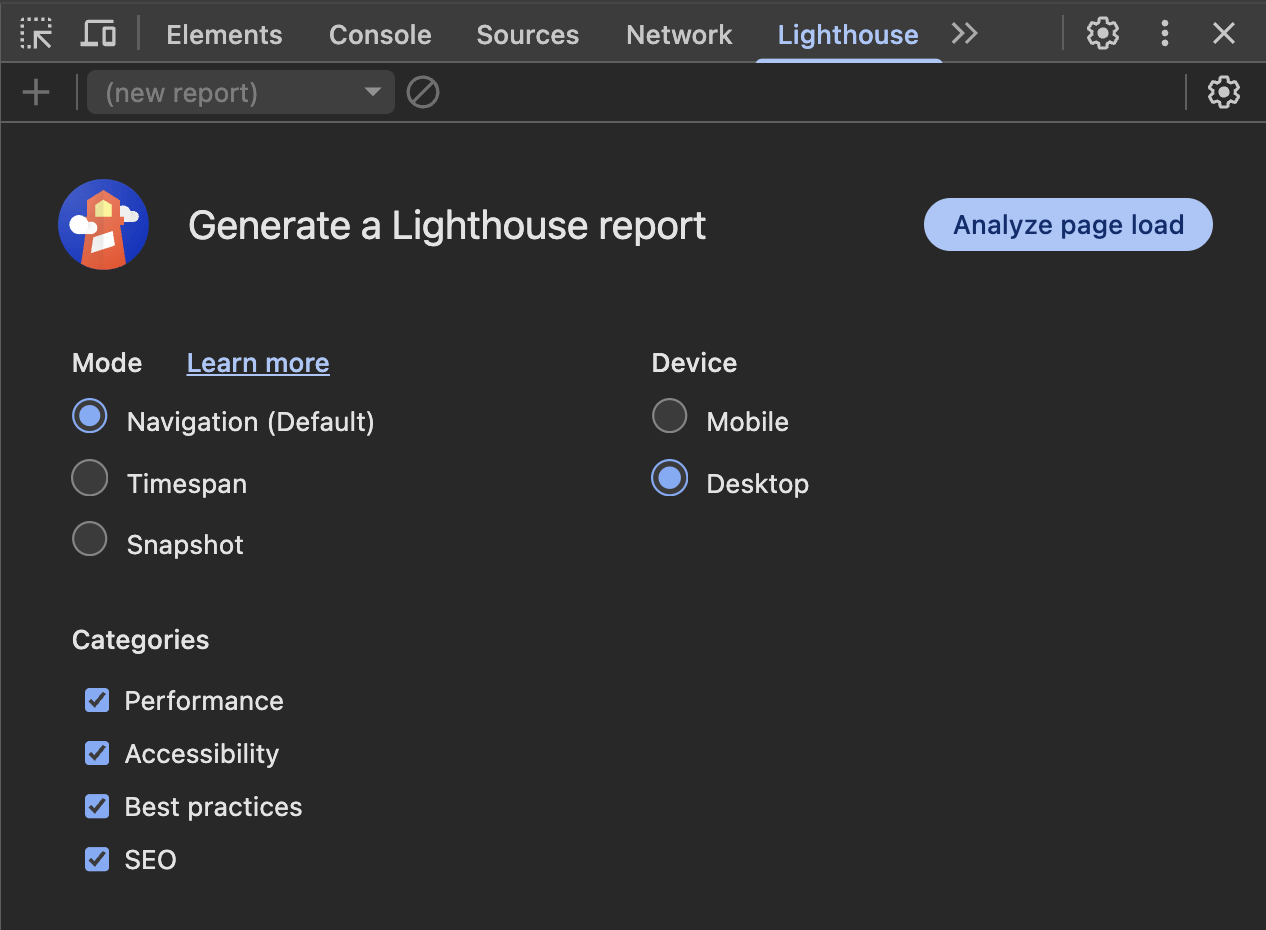The height and width of the screenshot is (930, 1266).
Task: Expand the more tabs chevron
Action: pyautogui.click(x=964, y=34)
